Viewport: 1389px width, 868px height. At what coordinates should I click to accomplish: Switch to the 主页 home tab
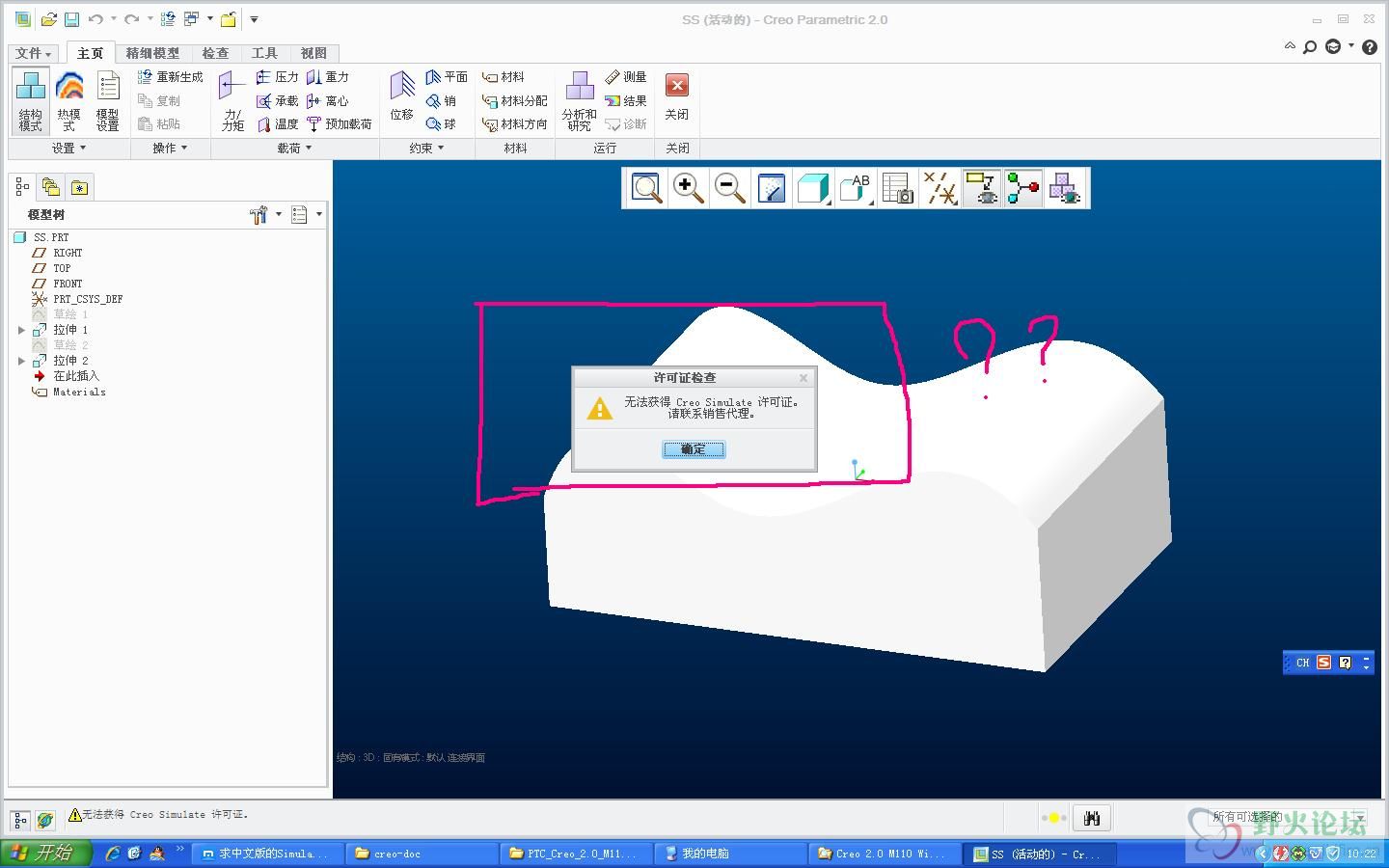[x=91, y=53]
